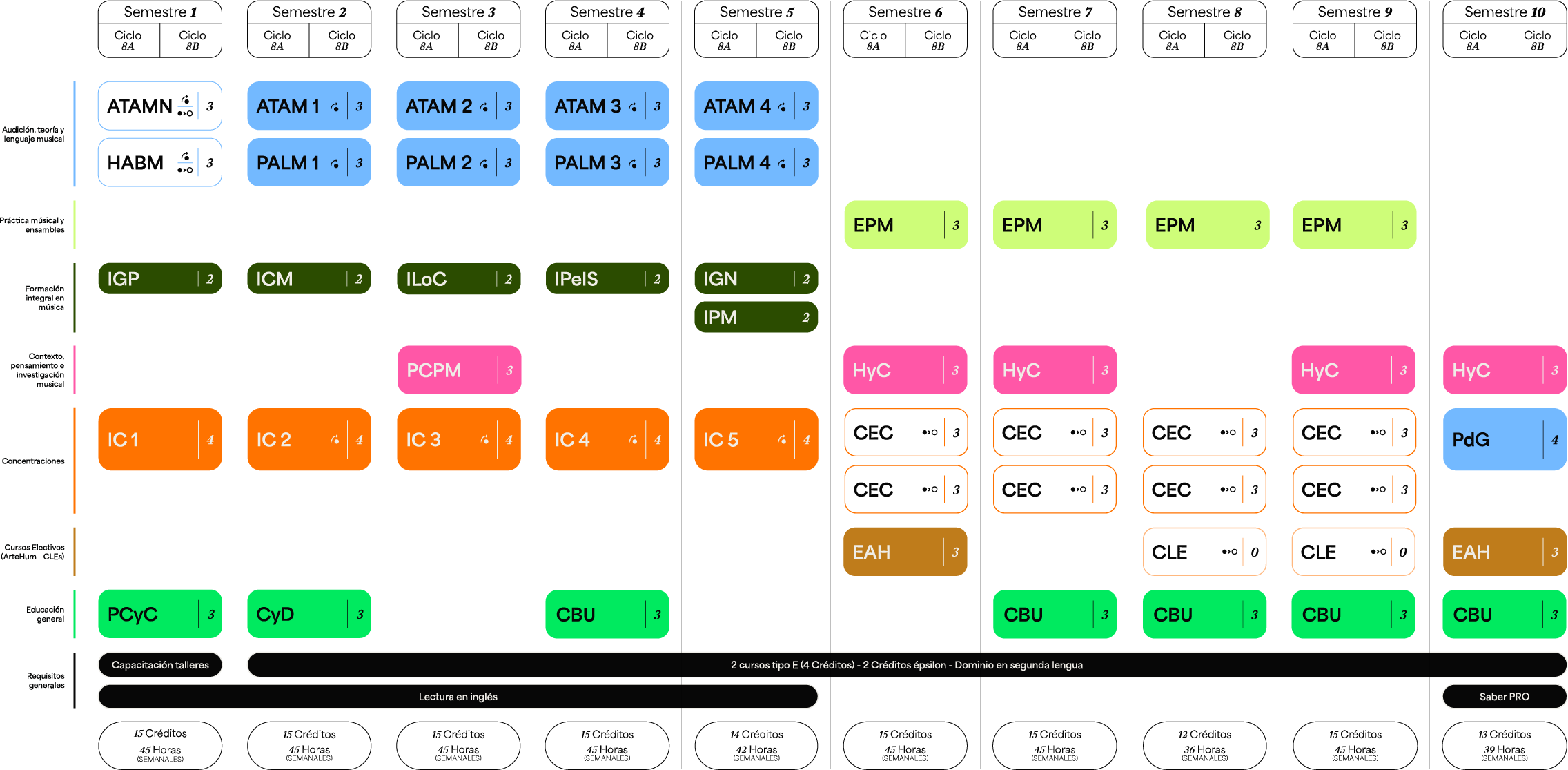Click the Concentraciones row label
Screen dimensions: 1568x770
33,461
